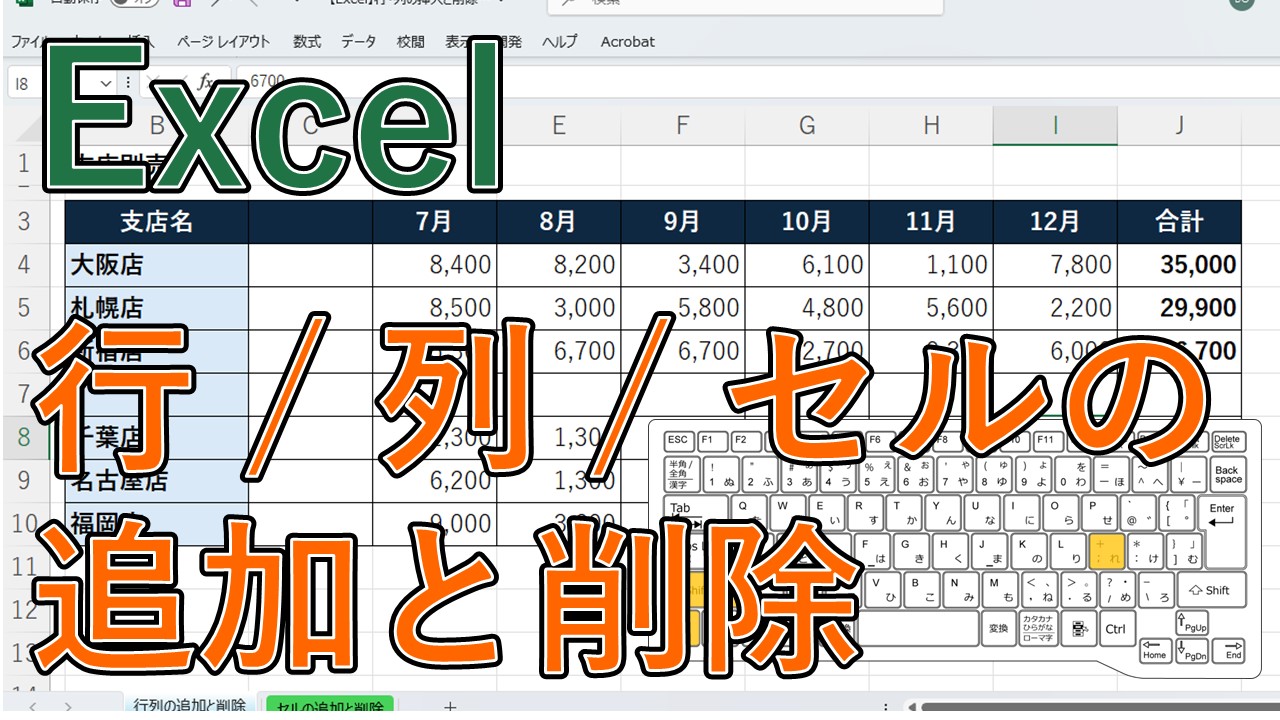
Task: Select row 5 header
Action: 24,307
